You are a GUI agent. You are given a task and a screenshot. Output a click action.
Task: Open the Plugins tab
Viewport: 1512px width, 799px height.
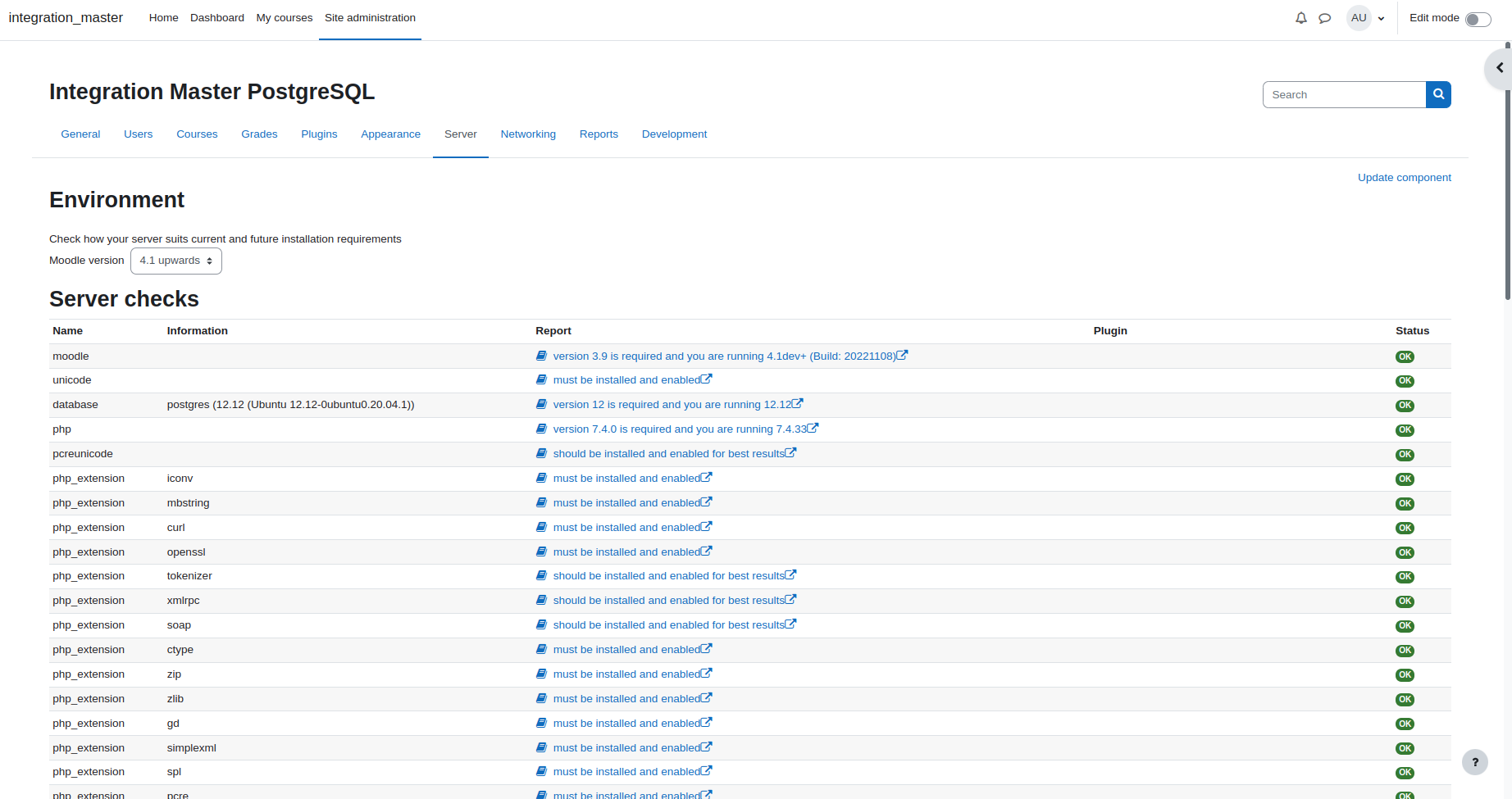(x=319, y=134)
